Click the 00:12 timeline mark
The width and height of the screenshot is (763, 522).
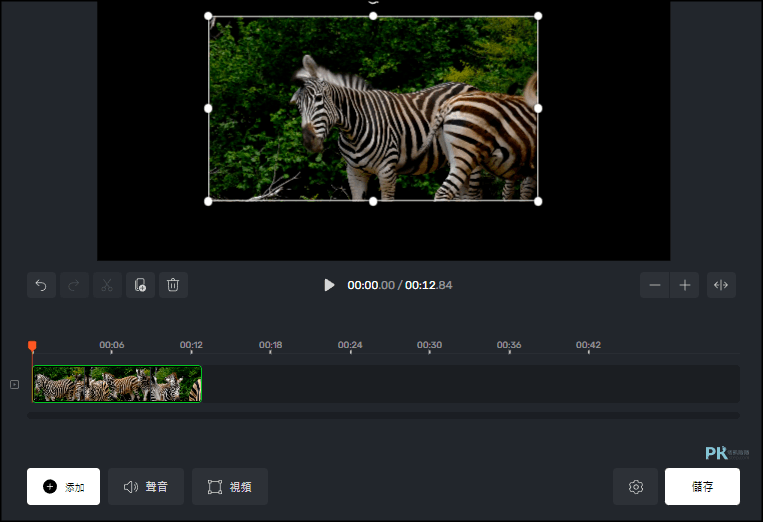pyautogui.click(x=191, y=345)
